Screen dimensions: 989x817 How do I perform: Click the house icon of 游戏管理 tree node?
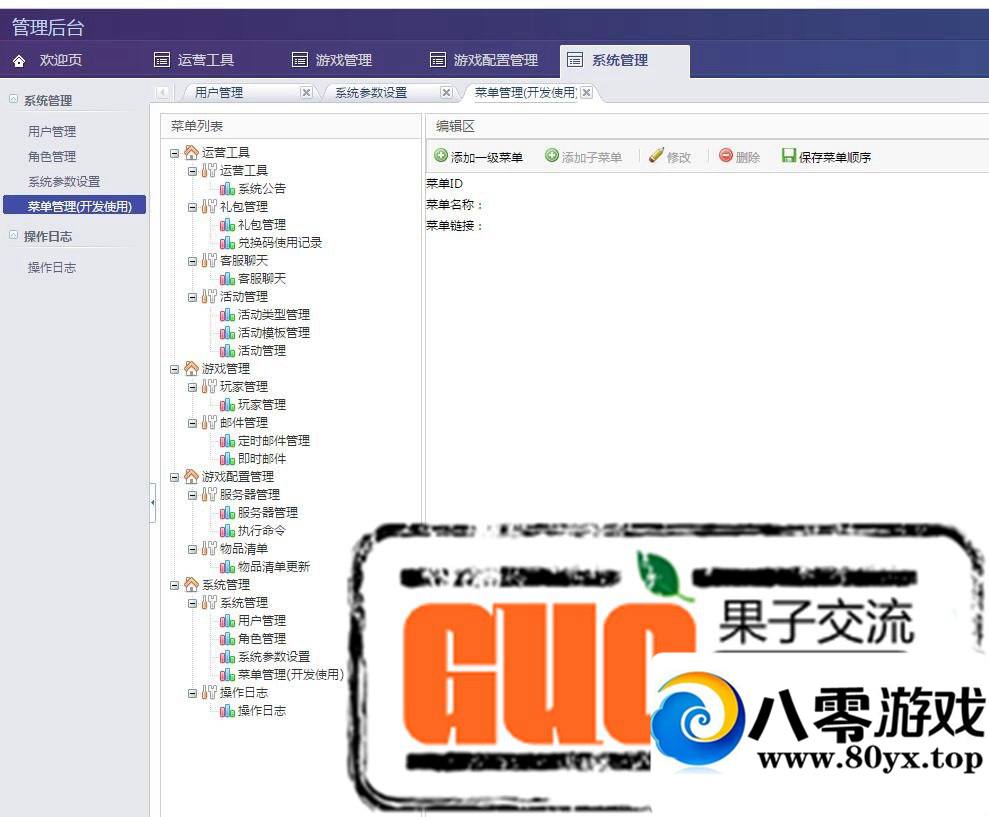191,368
